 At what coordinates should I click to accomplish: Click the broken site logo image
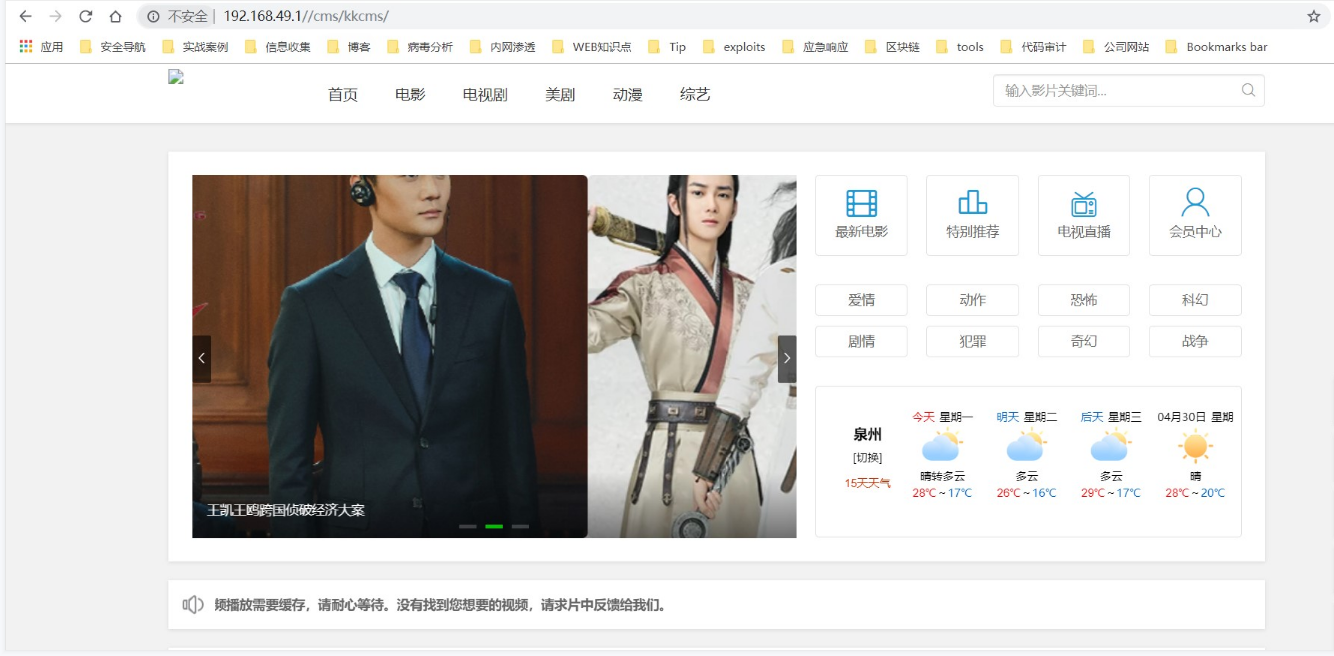pos(176,77)
